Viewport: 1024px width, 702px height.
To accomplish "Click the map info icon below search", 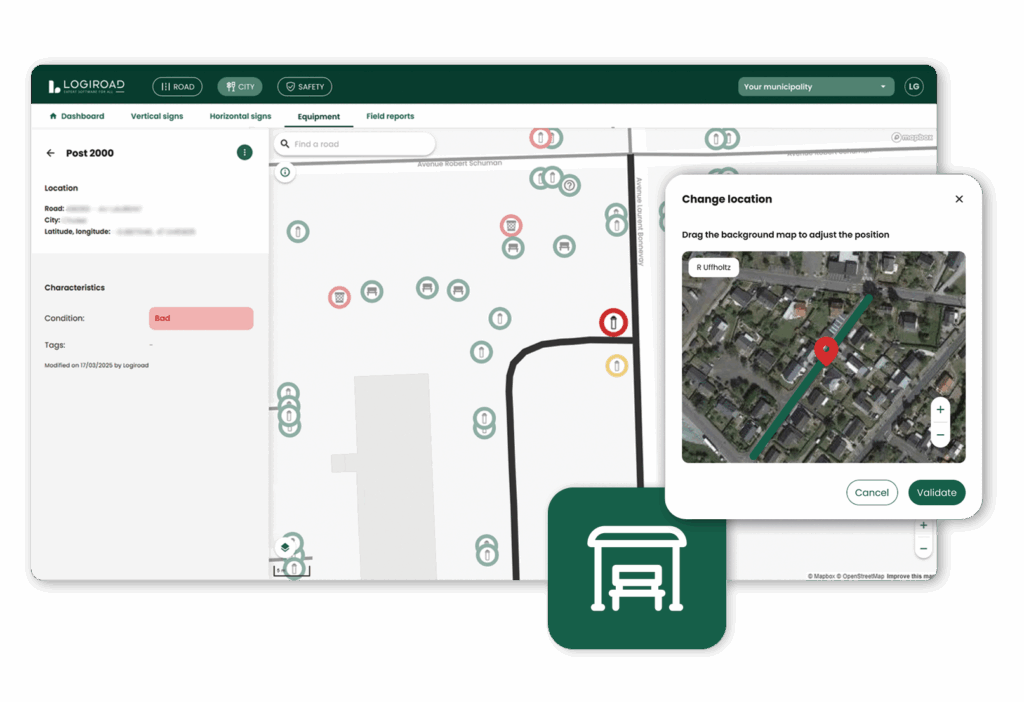I will point(285,173).
